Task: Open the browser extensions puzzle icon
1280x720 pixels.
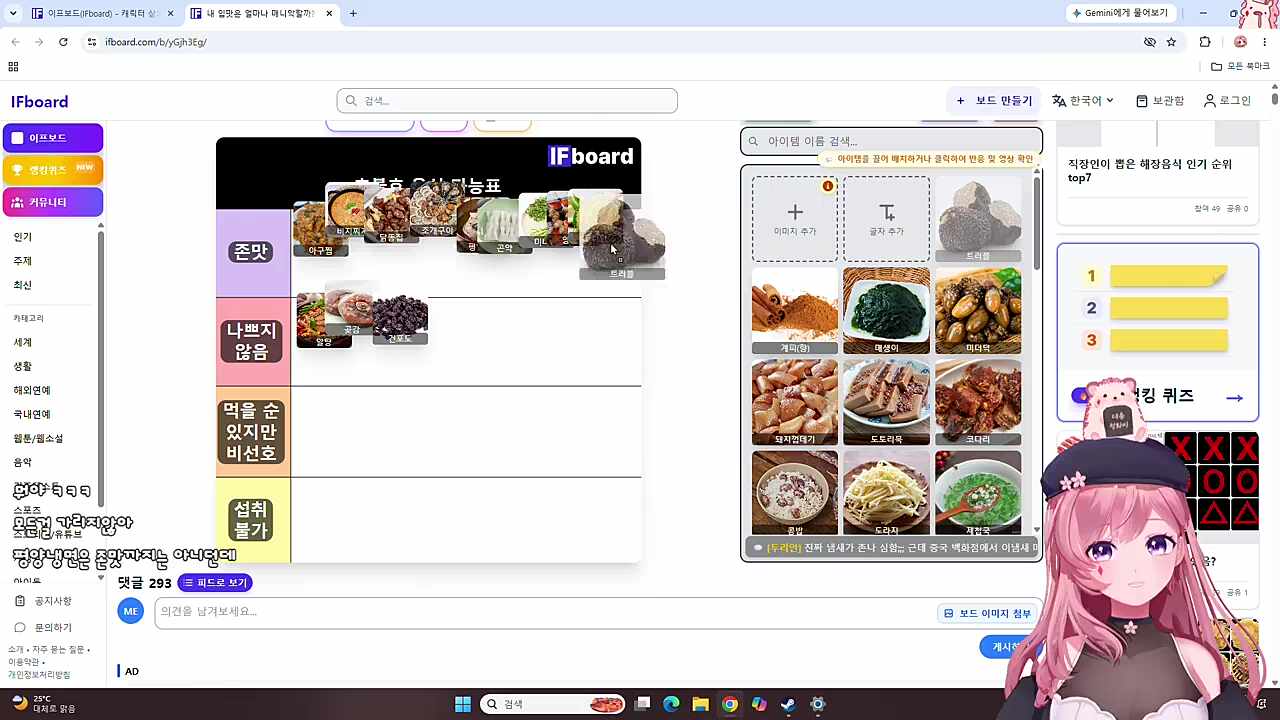Action: pyautogui.click(x=1205, y=42)
